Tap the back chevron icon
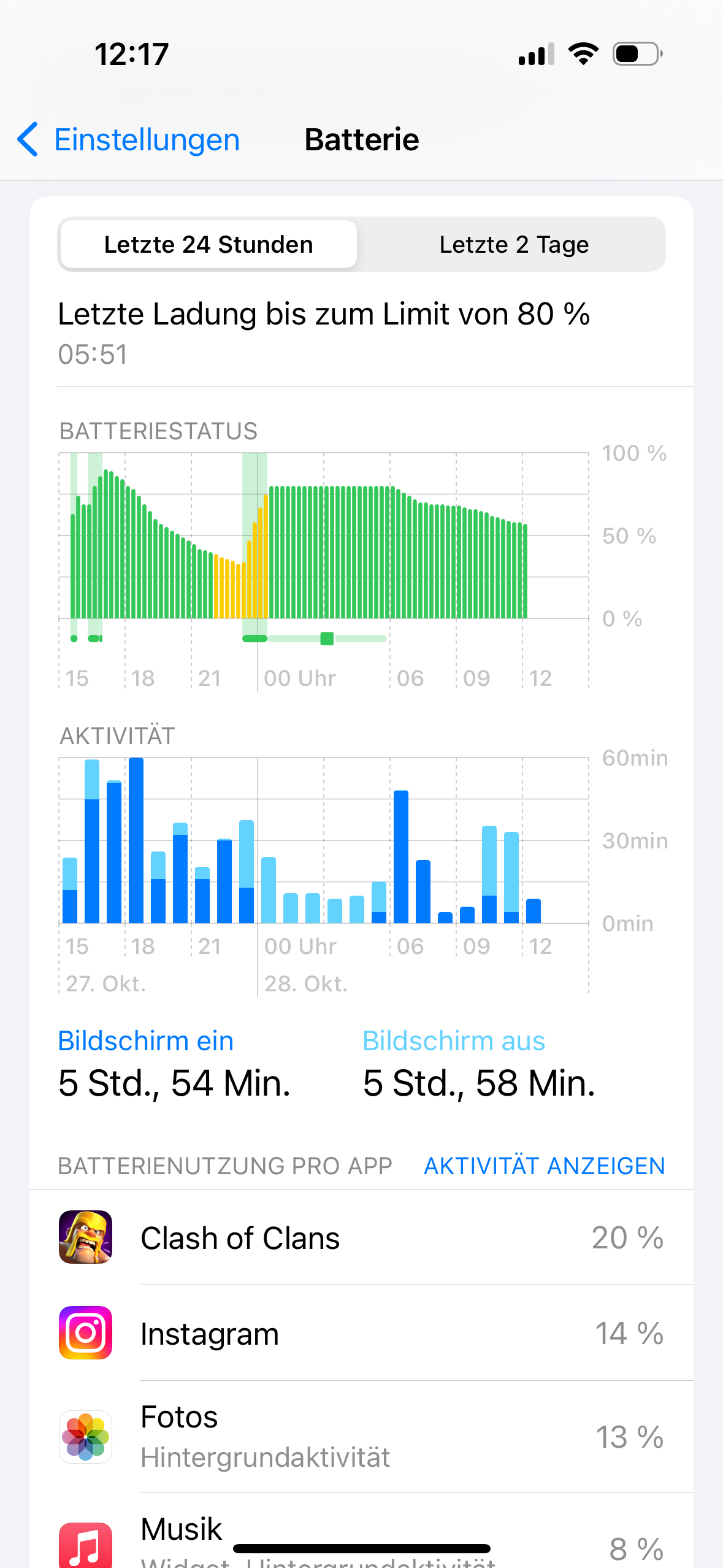 tap(28, 139)
